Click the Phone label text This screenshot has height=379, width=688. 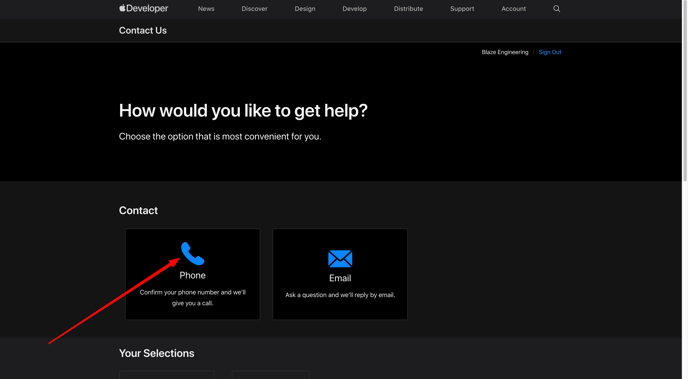click(193, 275)
